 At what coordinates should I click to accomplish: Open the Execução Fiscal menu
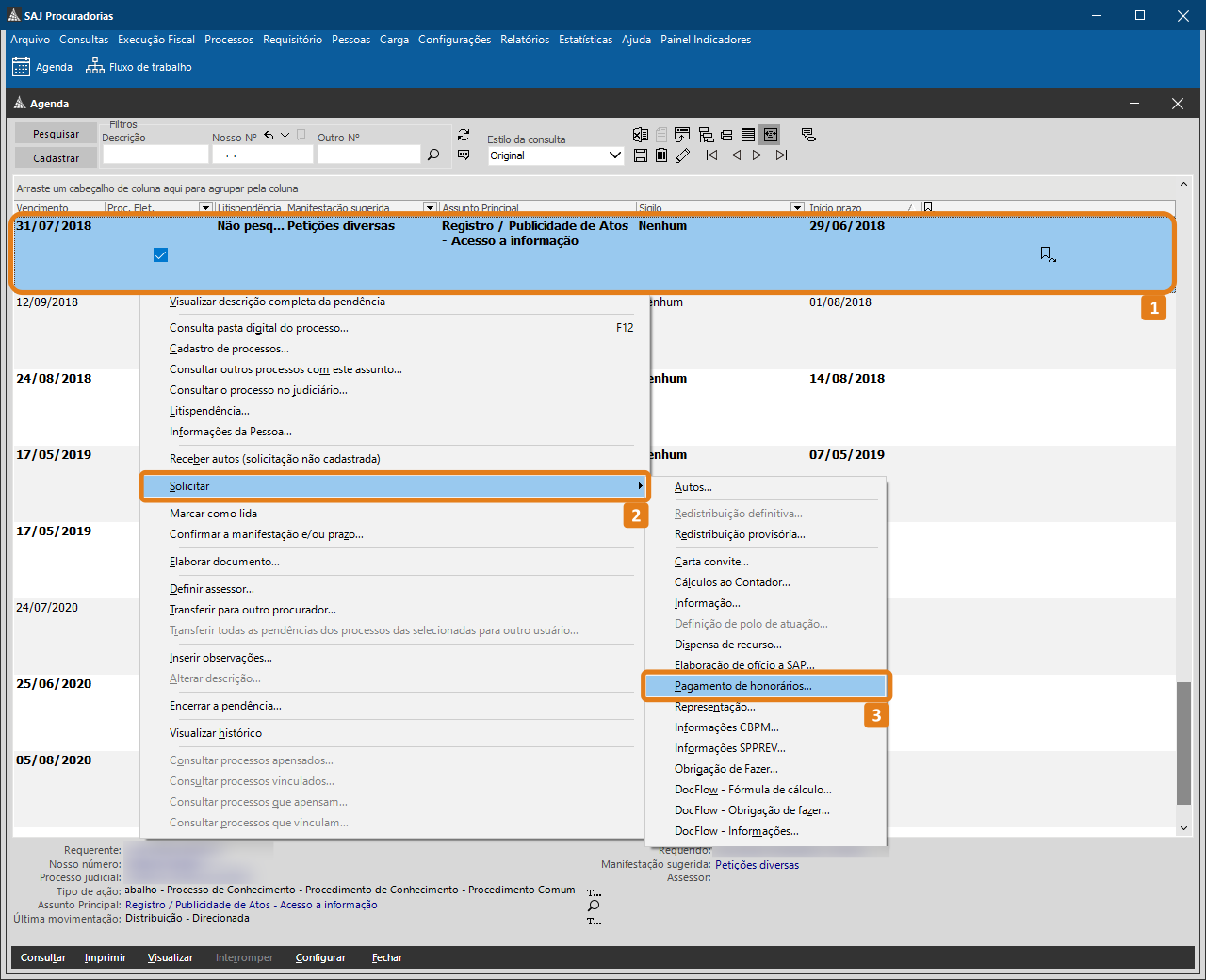pos(156,40)
